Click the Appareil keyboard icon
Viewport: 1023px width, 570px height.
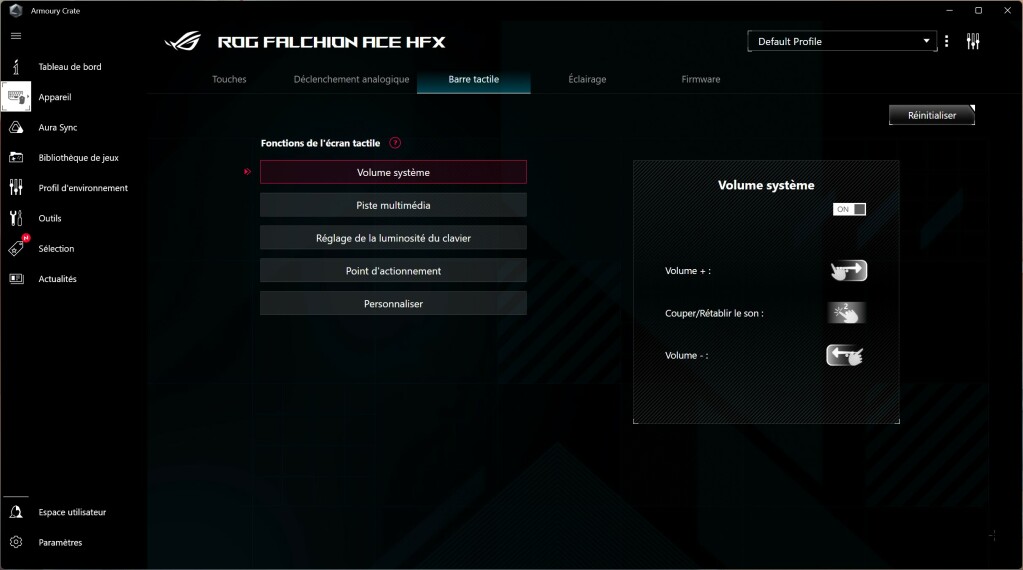[16, 97]
